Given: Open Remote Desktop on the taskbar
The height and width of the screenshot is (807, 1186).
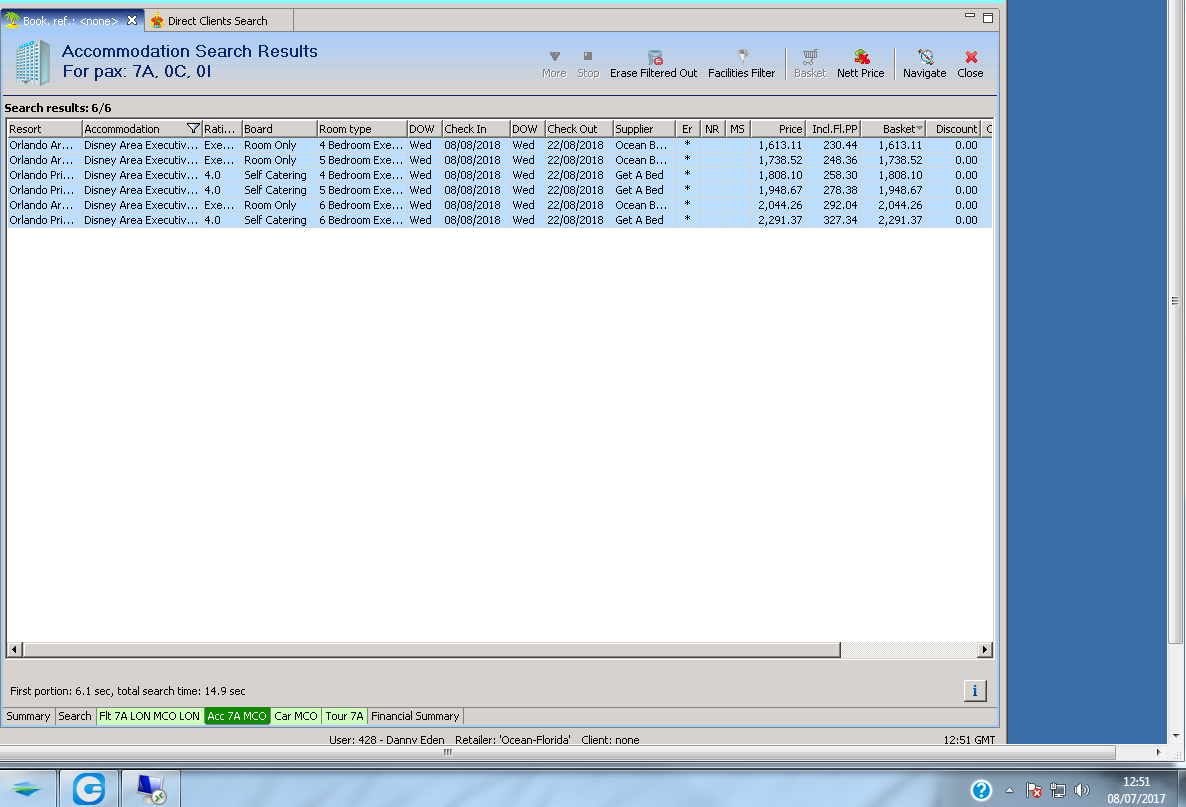Looking at the screenshot, I should pyautogui.click(x=151, y=789).
